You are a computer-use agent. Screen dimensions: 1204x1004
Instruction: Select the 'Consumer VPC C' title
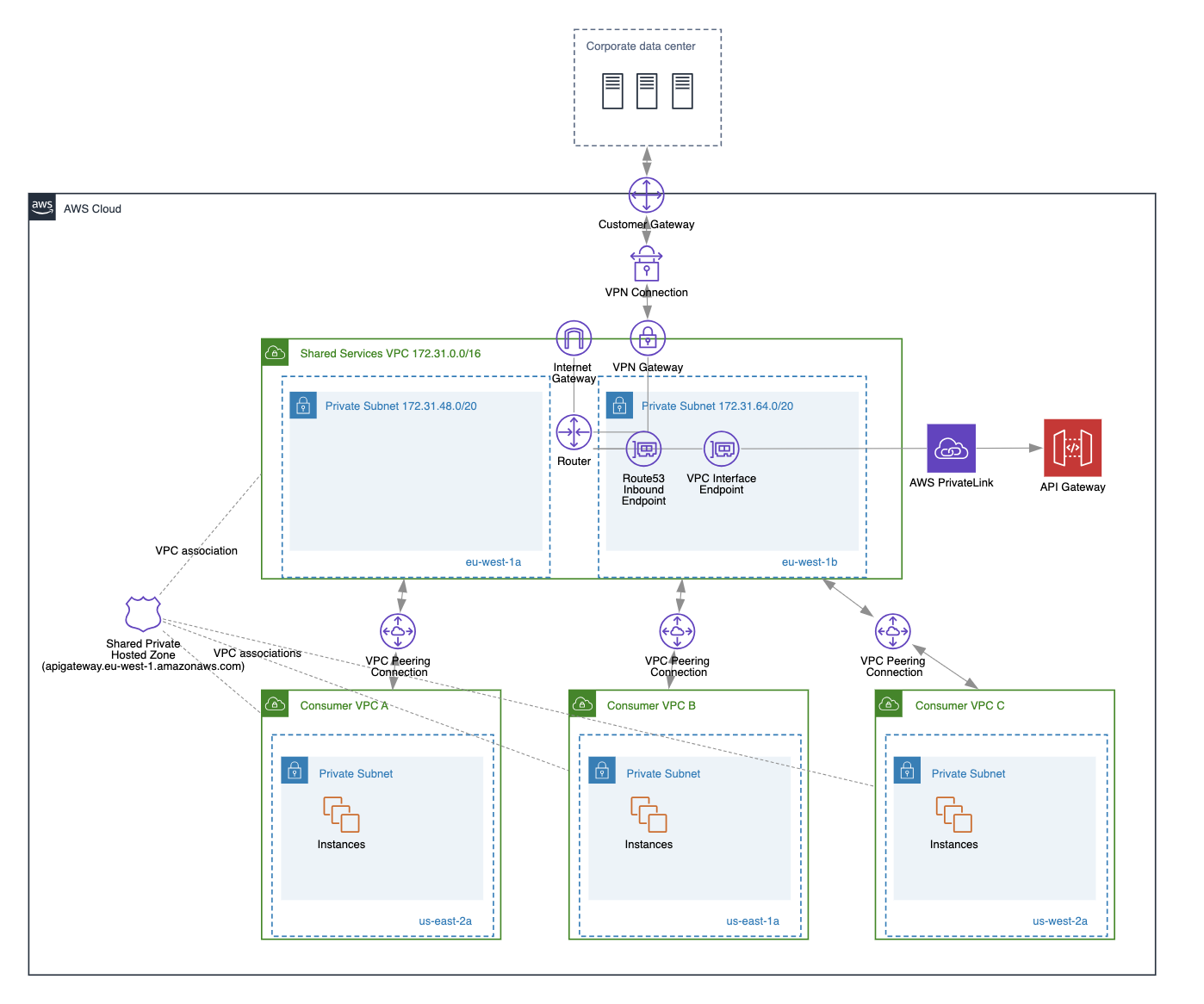tap(959, 705)
